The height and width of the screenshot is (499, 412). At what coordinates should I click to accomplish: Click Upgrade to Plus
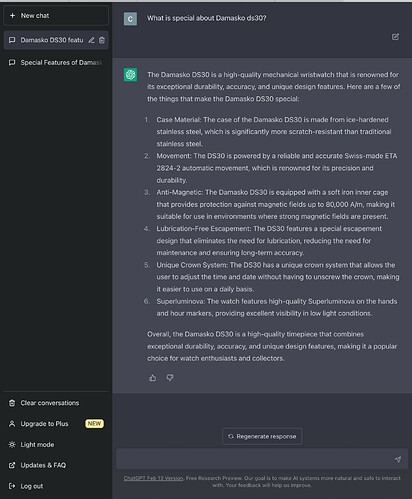click(x=39, y=423)
